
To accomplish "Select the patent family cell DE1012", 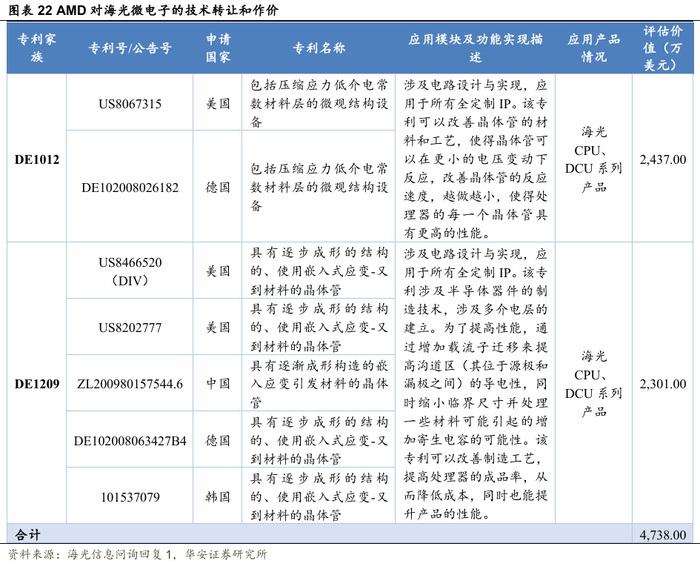I will [37, 159].
